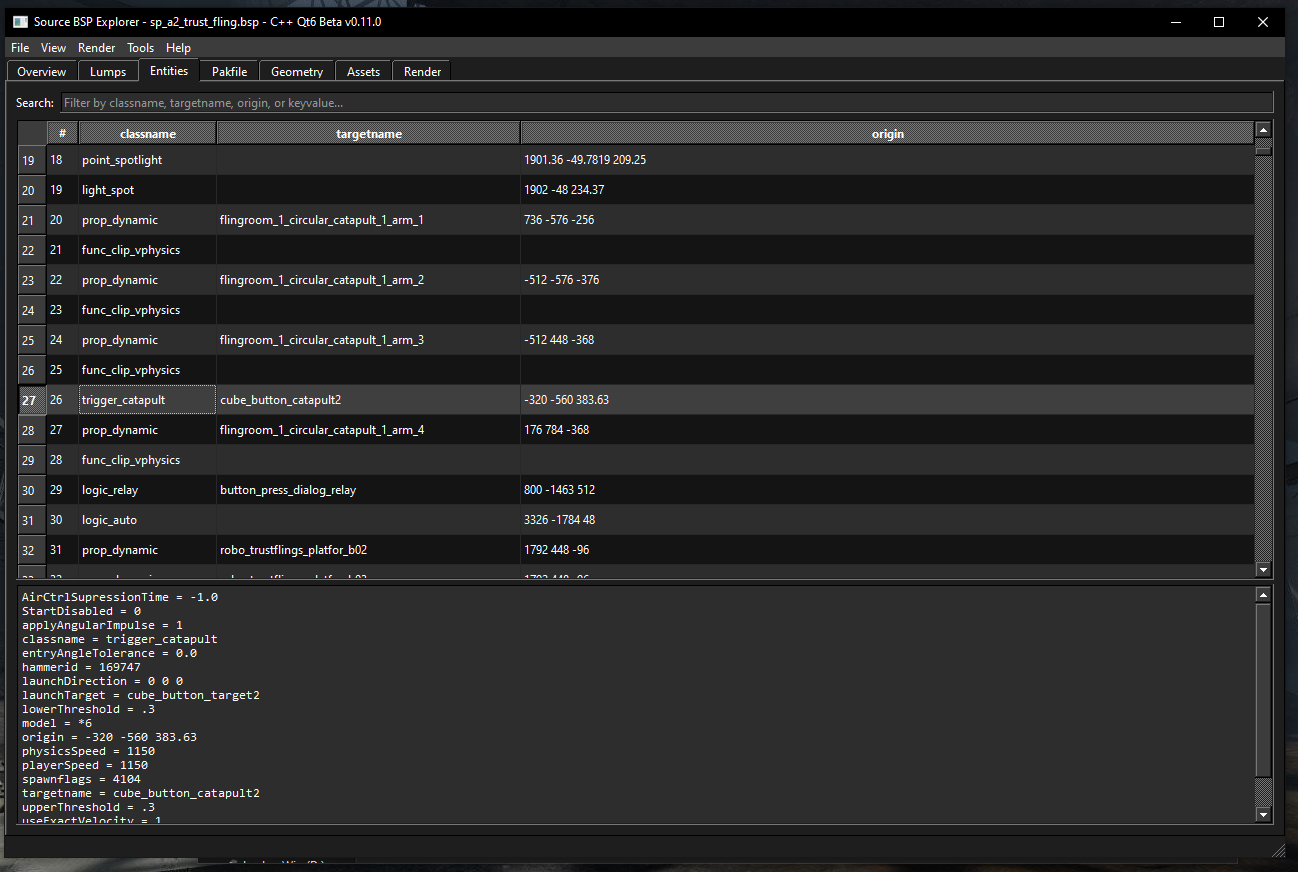The width and height of the screenshot is (1298, 872).
Task: Select the logic_relay classname cell
Action: click(x=148, y=490)
